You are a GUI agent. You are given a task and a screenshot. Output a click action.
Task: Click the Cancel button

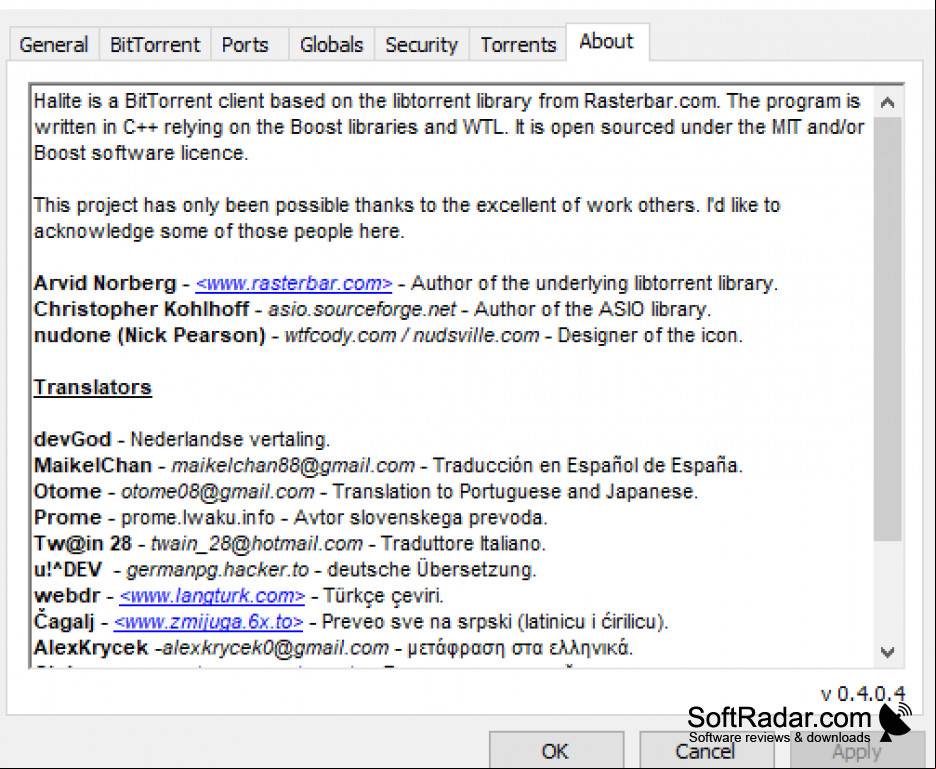[x=705, y=751]
